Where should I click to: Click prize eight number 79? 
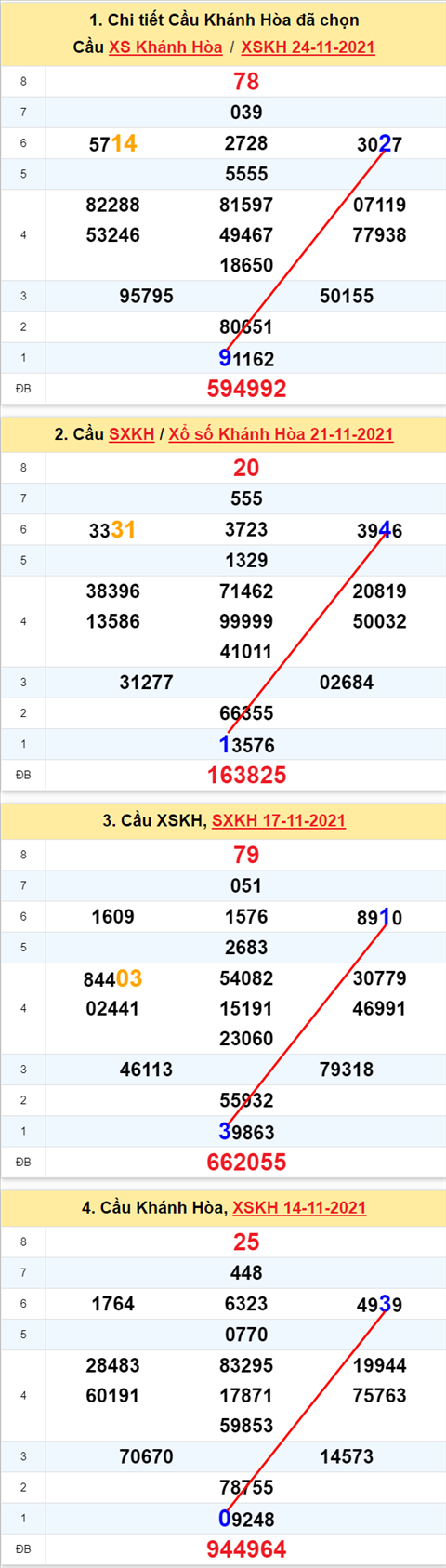[246, 855]
